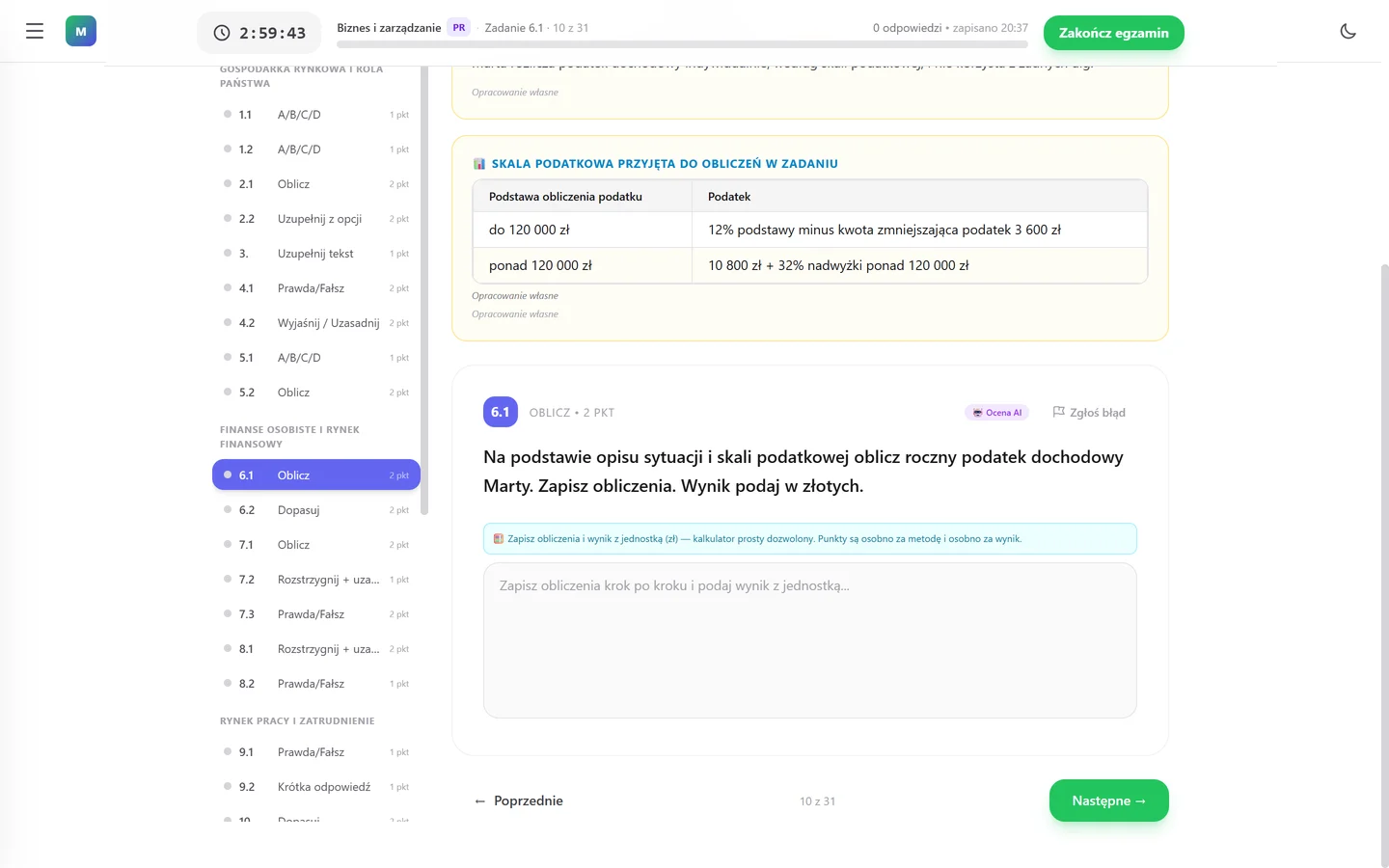Go to next task with Następne

pos(1108,800)
